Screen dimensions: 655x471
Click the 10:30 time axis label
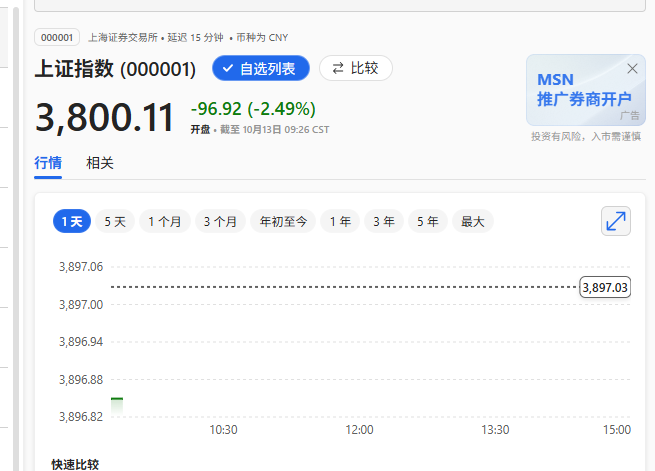pos(223,430)
